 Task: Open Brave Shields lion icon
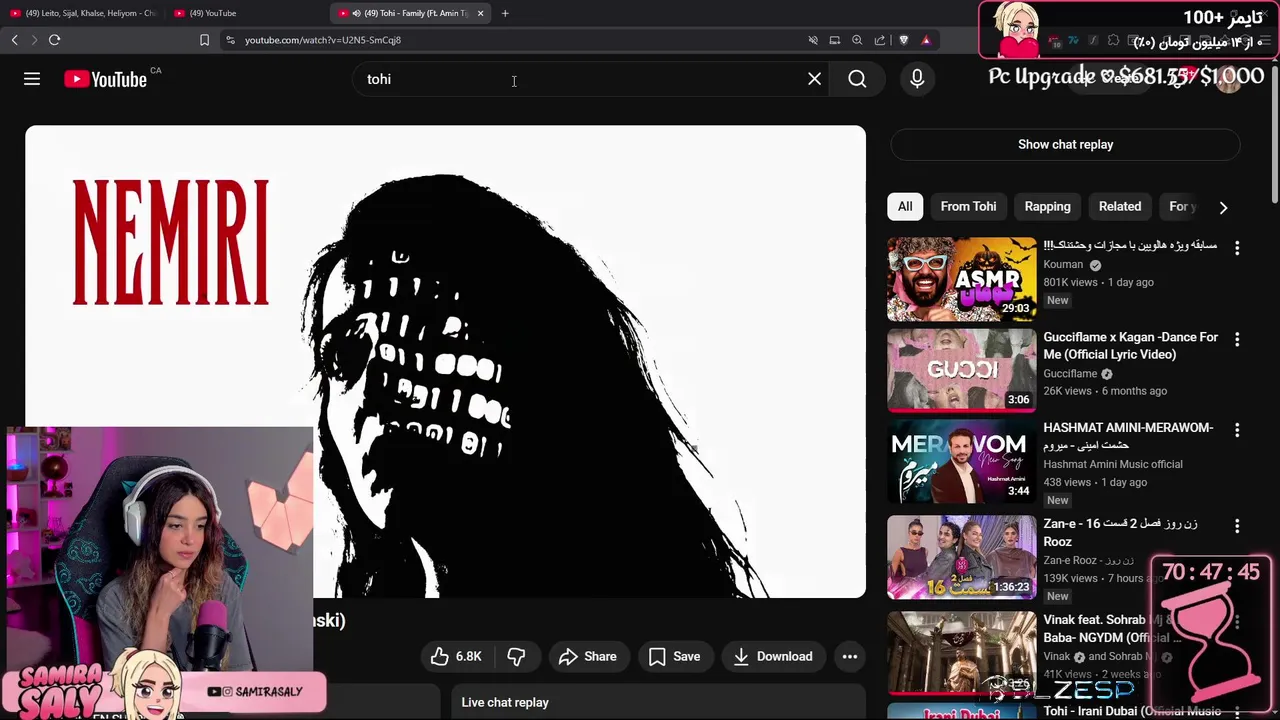pyautogui.click(x=904, y=40)
